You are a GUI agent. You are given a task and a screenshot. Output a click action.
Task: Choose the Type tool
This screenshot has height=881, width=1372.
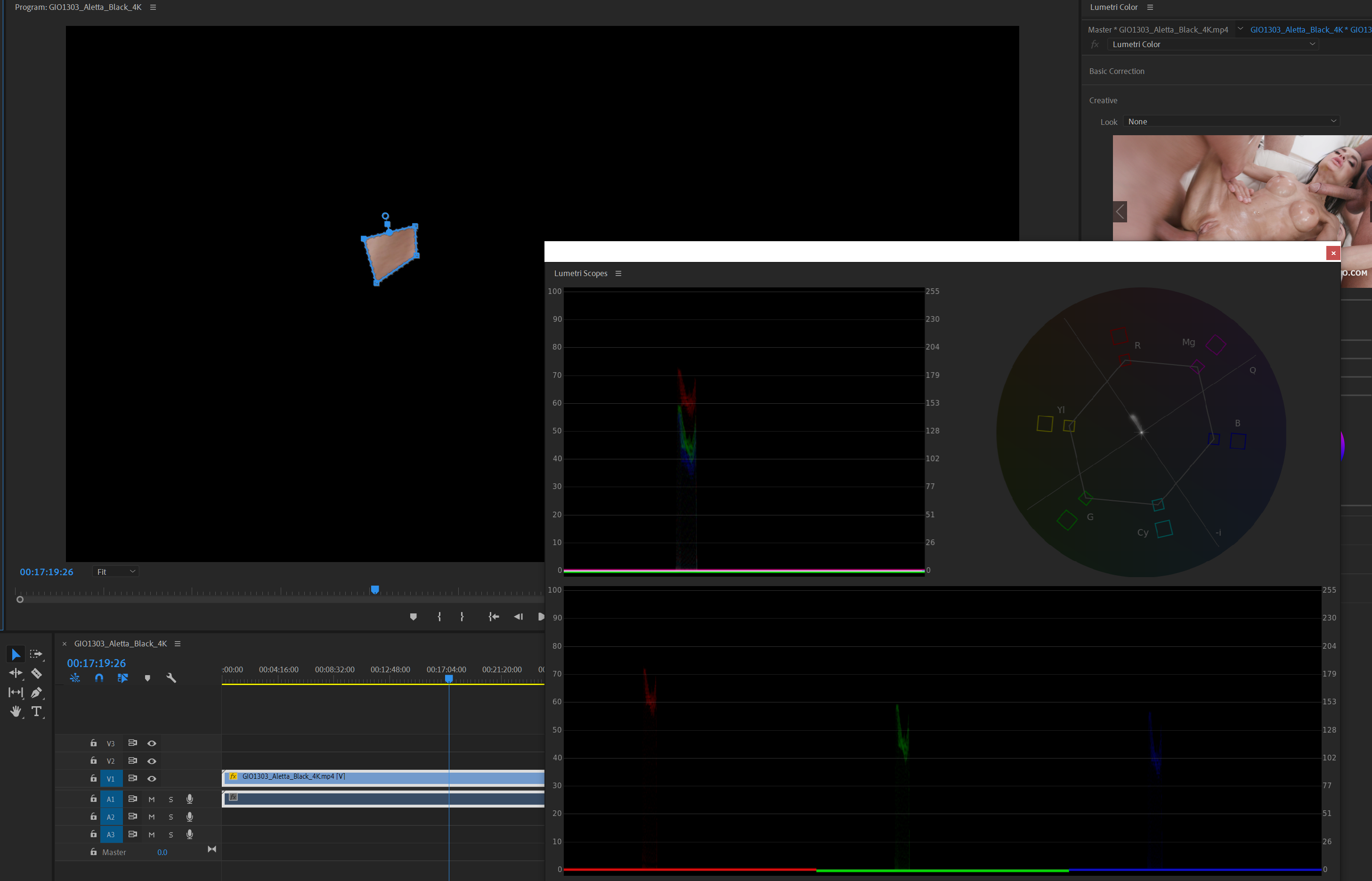tap(37, 712)
